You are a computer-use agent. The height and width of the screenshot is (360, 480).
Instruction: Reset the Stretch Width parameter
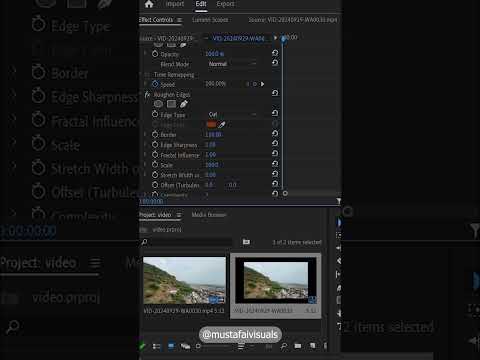pyautogui.click(x=275, y=174)
